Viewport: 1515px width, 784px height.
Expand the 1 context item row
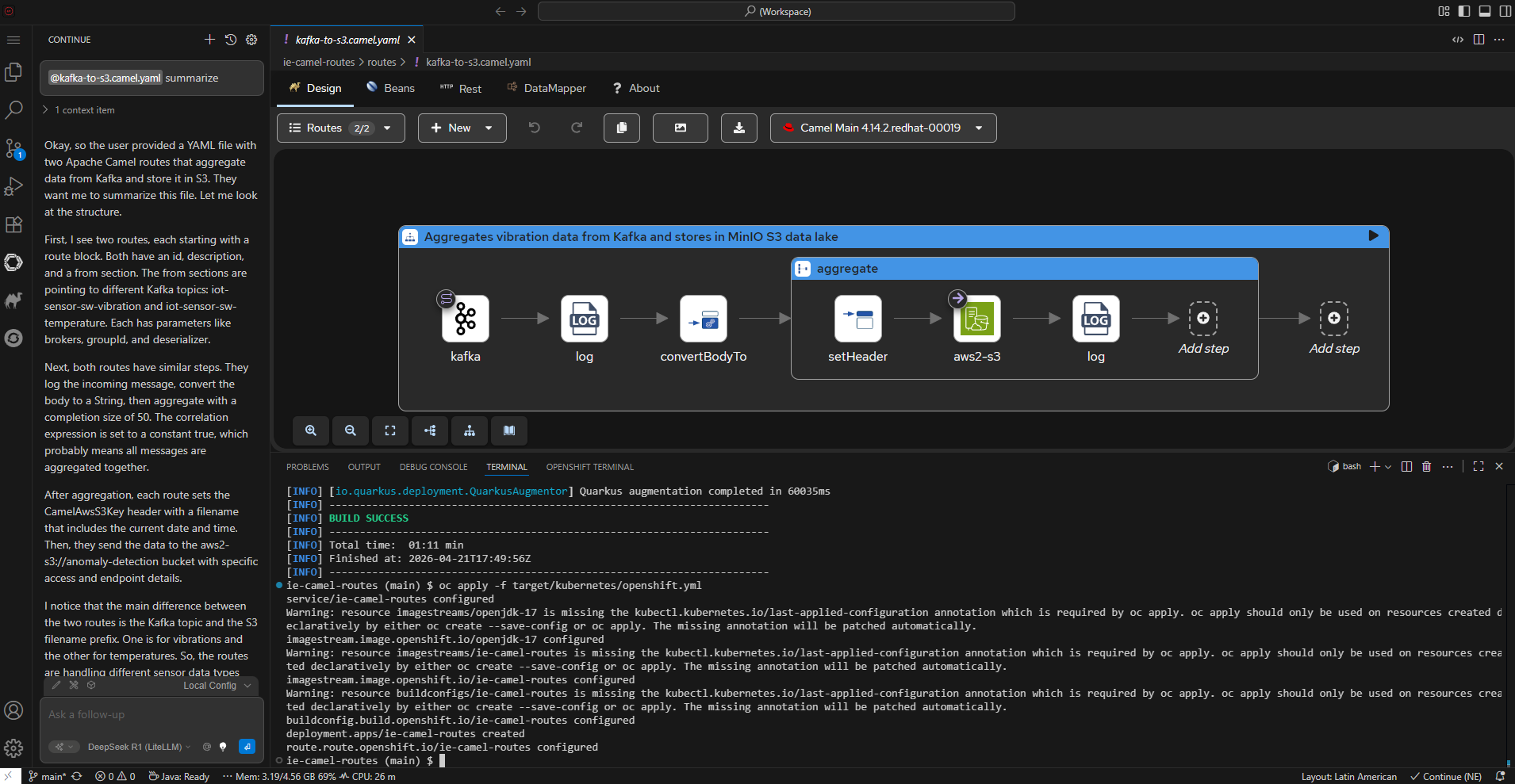(79, 110)
